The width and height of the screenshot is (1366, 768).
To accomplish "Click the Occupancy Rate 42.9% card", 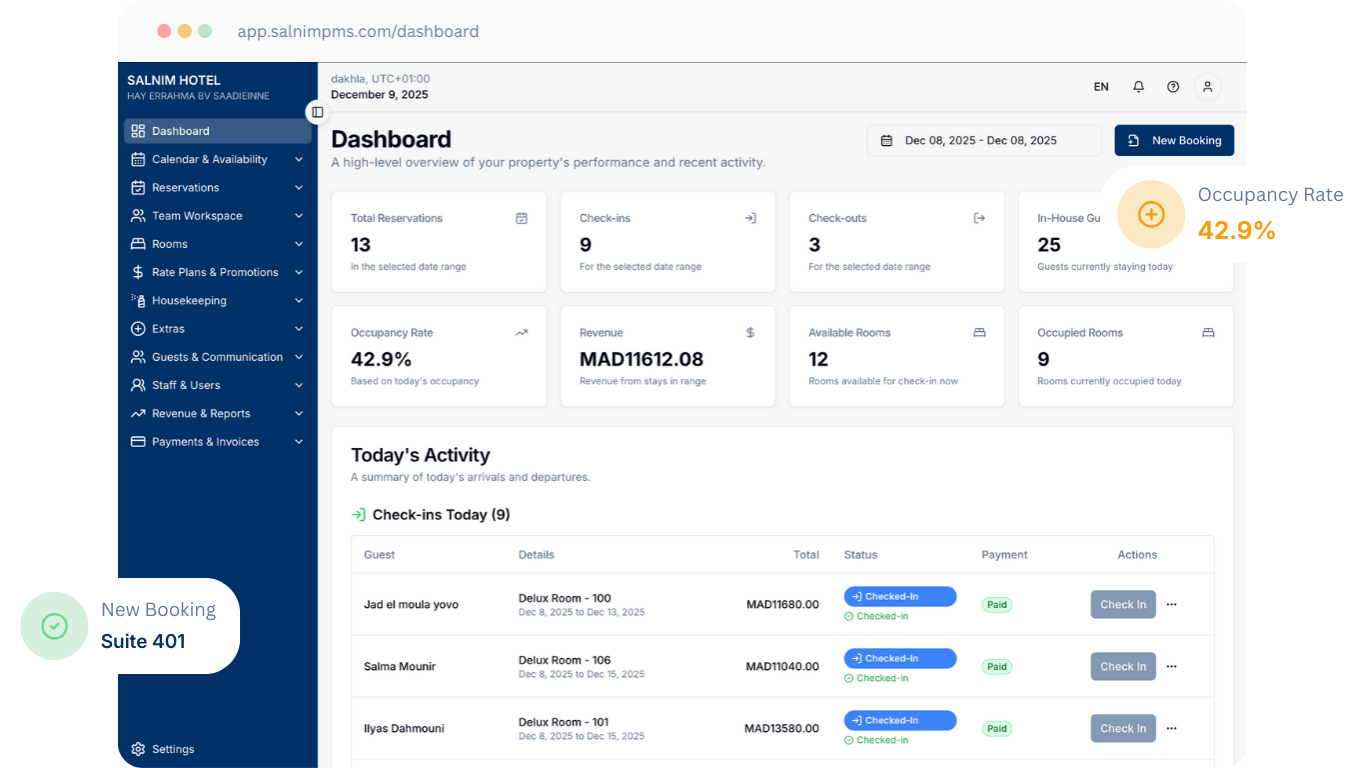I will 438,356.
